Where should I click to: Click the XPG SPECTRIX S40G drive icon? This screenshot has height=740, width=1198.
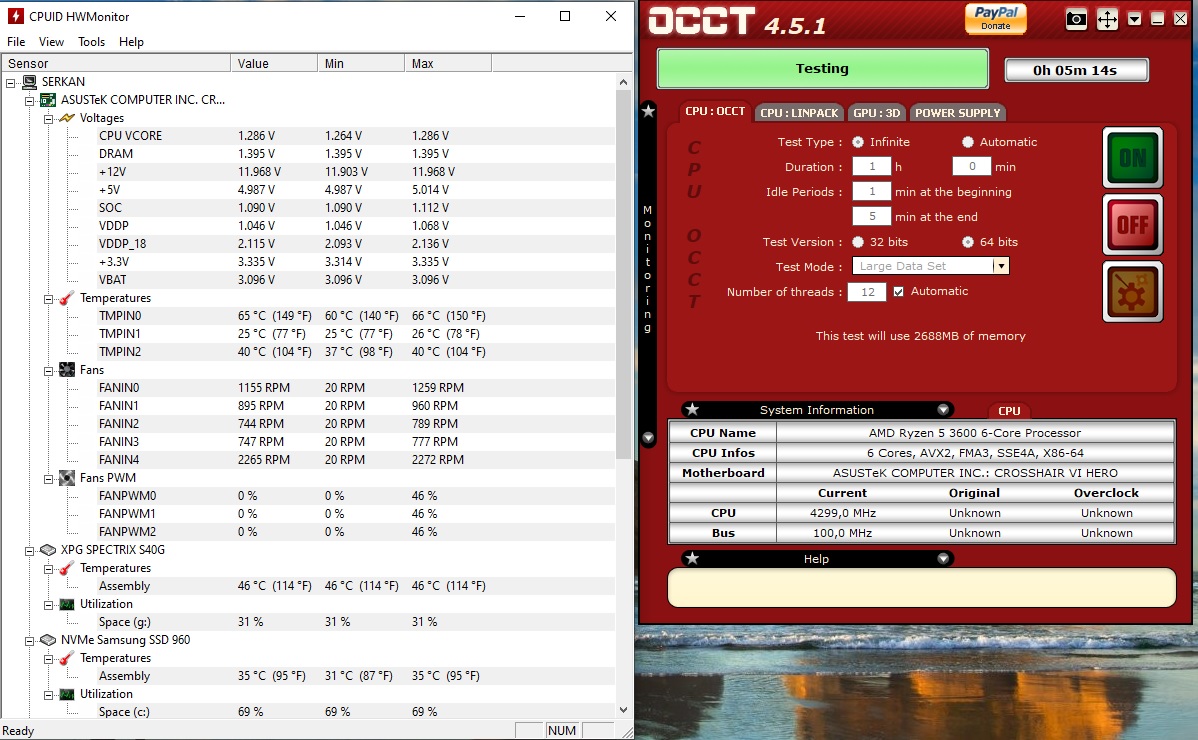coord(48,550)
